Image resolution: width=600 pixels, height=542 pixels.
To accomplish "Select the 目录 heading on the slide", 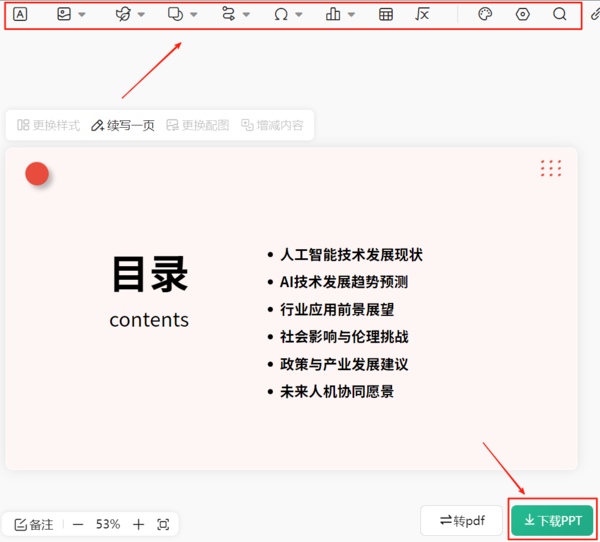I will [x=150, y=274].
